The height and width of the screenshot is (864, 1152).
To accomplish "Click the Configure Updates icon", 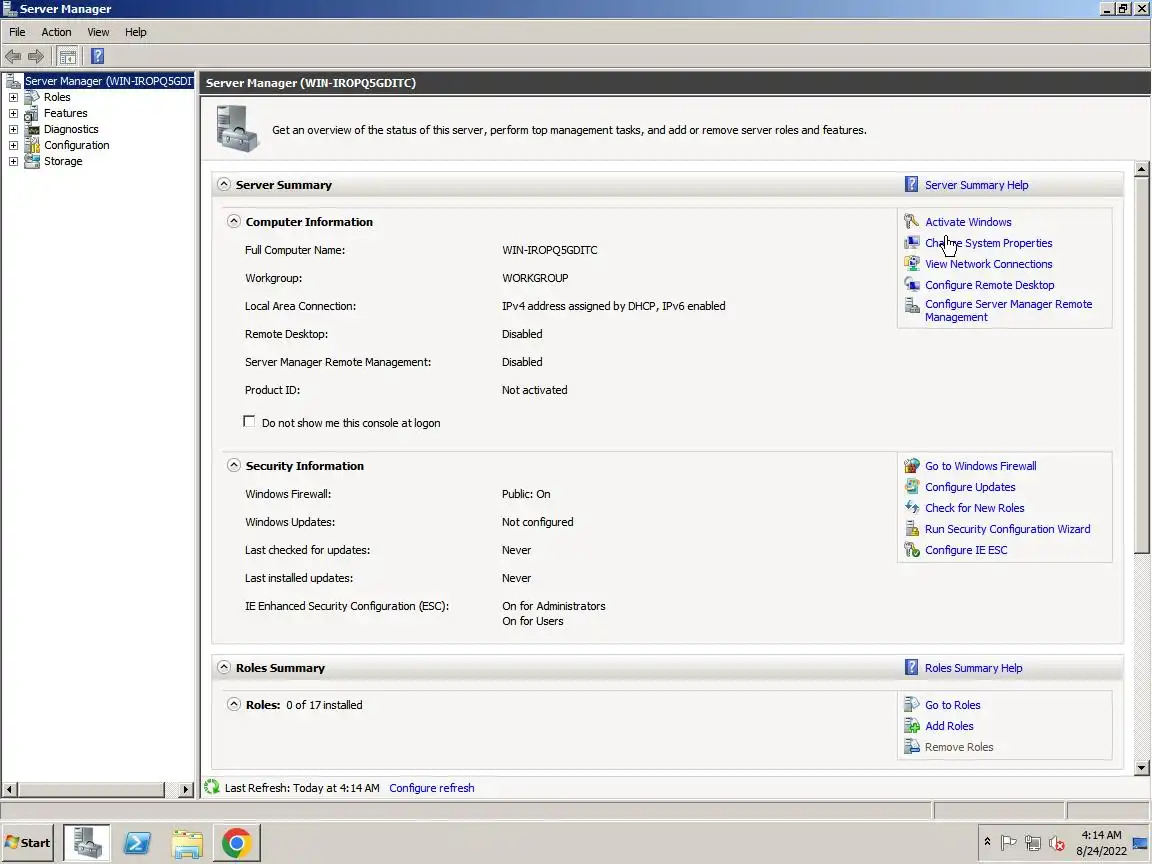I will pyautogui.click(x=911, y=486).
